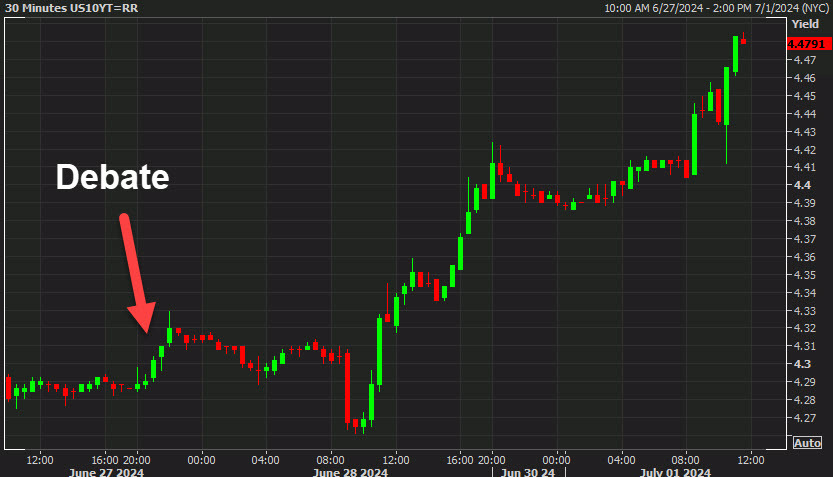833x477 pixels.
Task: Click the Jun 30 24 date label
Action: tap(528, 472)
